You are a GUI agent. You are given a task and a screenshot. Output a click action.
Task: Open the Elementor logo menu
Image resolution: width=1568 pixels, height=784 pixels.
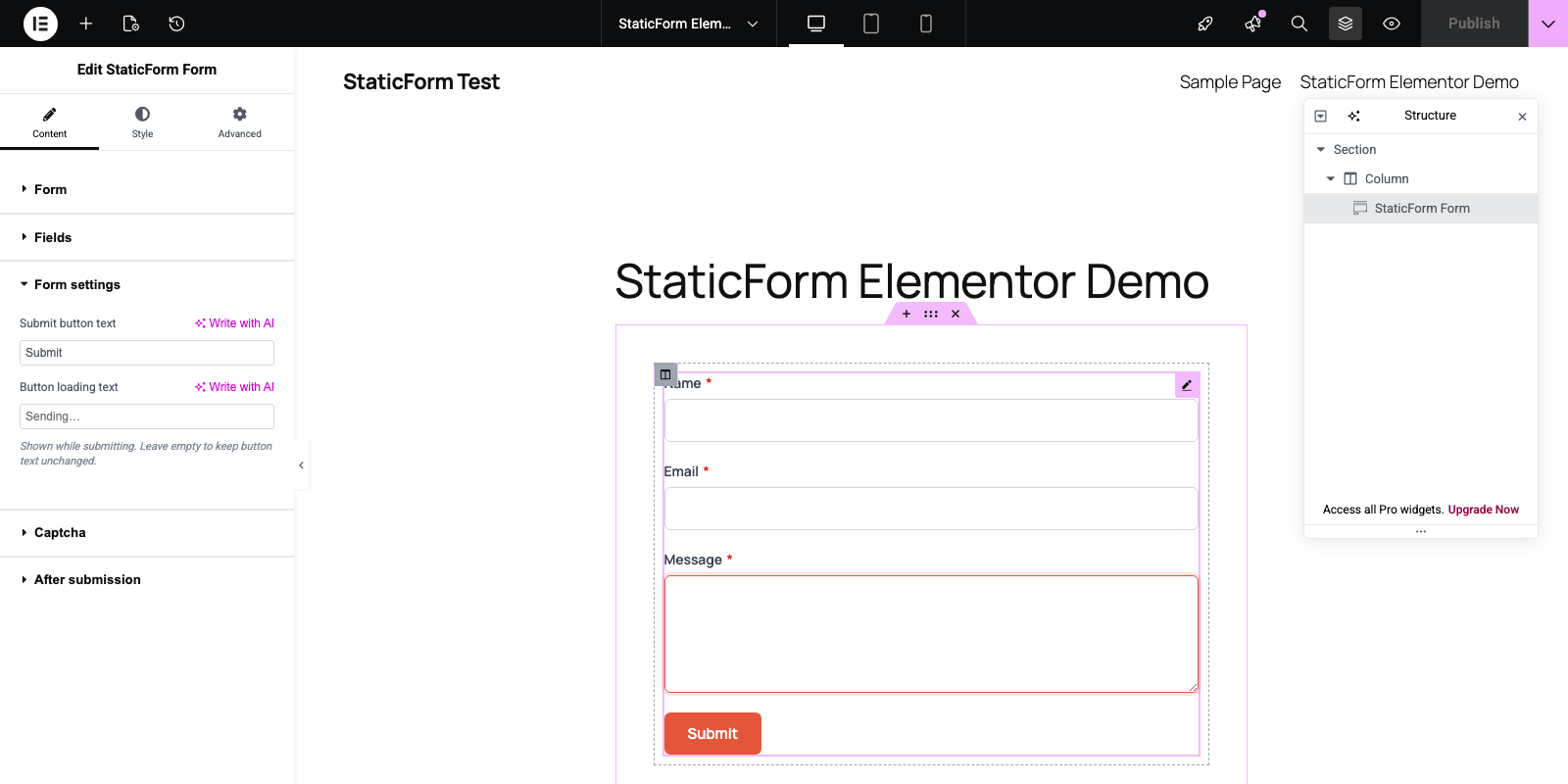(x=40, y=24)
